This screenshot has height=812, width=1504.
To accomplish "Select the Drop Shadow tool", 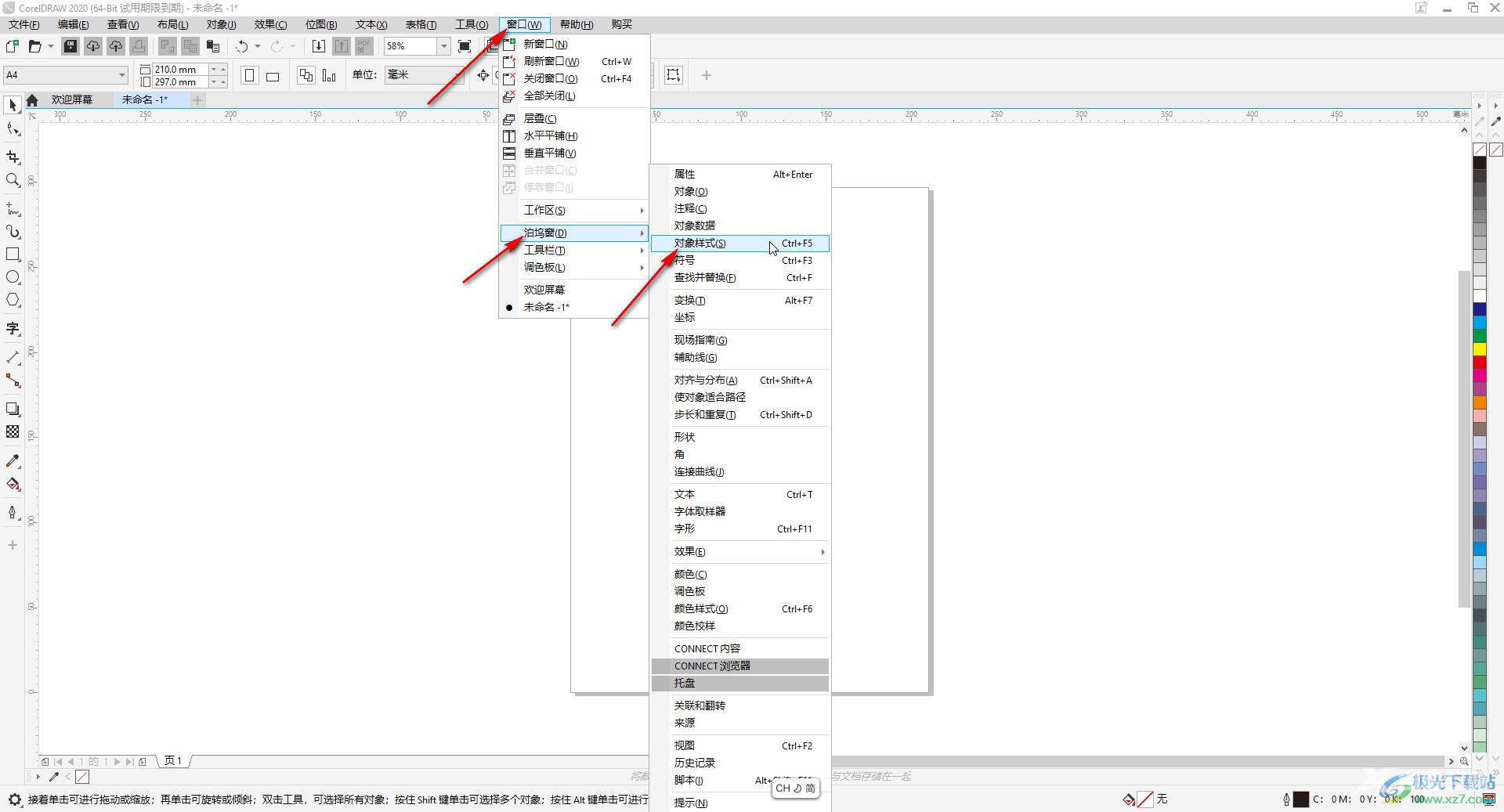I will point(13,409).
